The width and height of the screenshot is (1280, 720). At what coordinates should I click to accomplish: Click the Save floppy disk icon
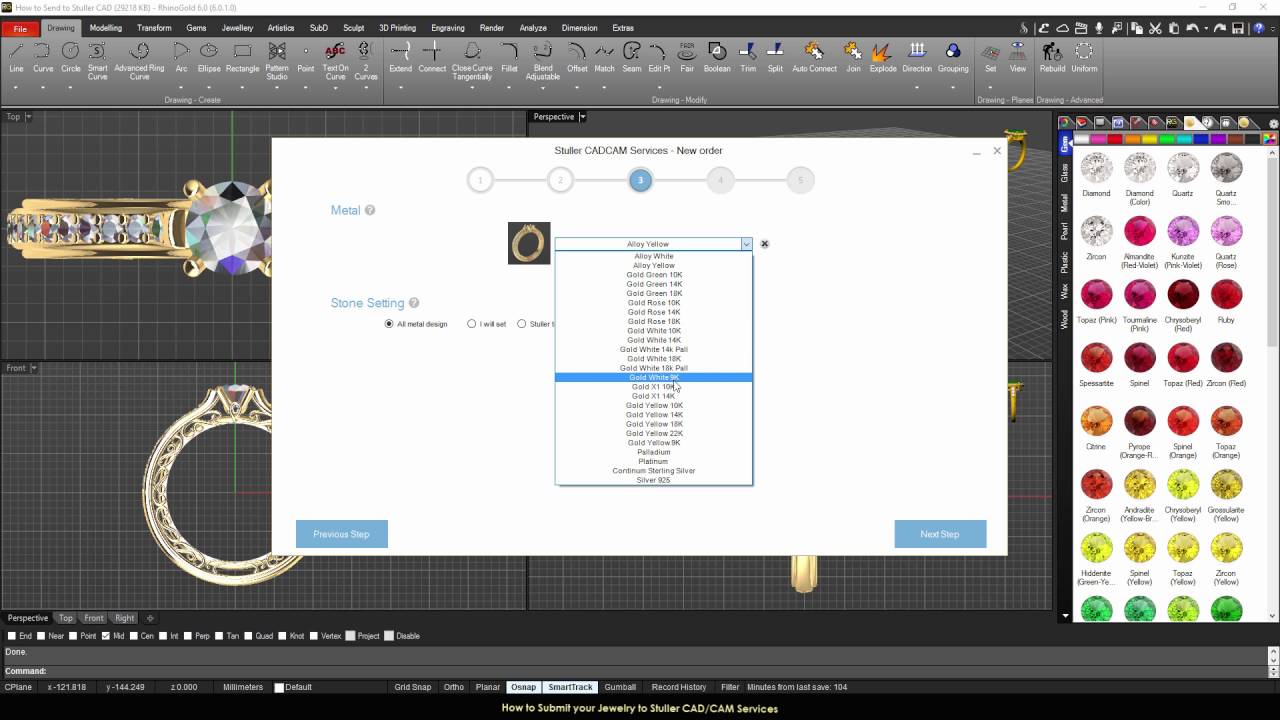[1237, 29]
